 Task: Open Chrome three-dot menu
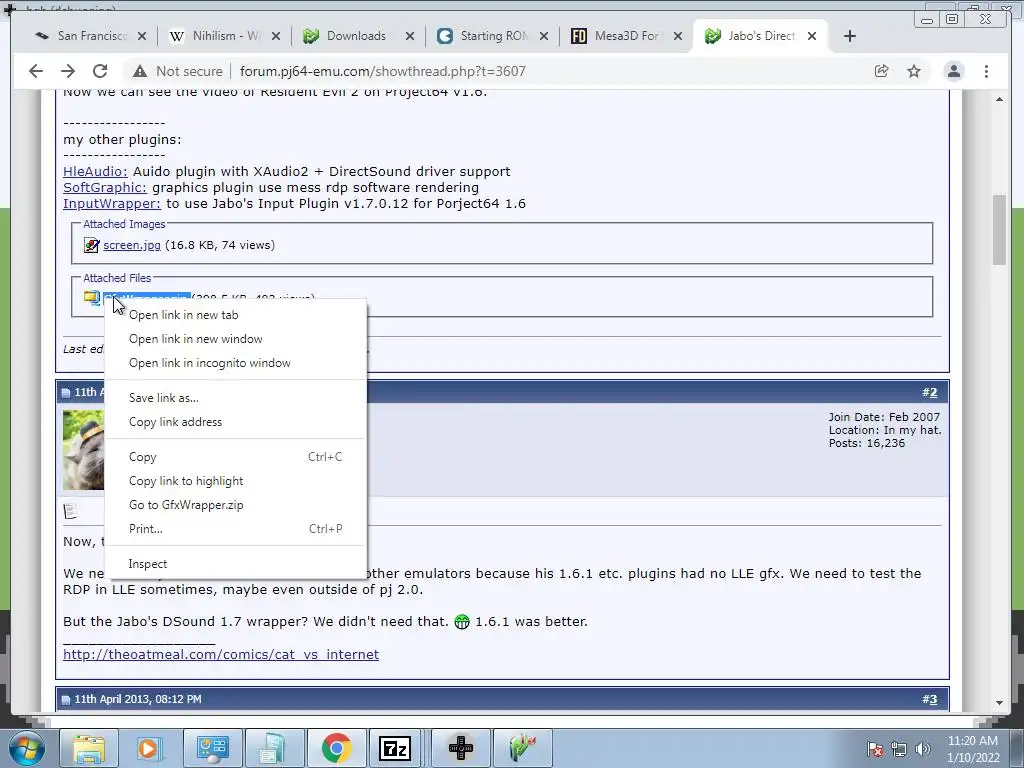point(986,71)
